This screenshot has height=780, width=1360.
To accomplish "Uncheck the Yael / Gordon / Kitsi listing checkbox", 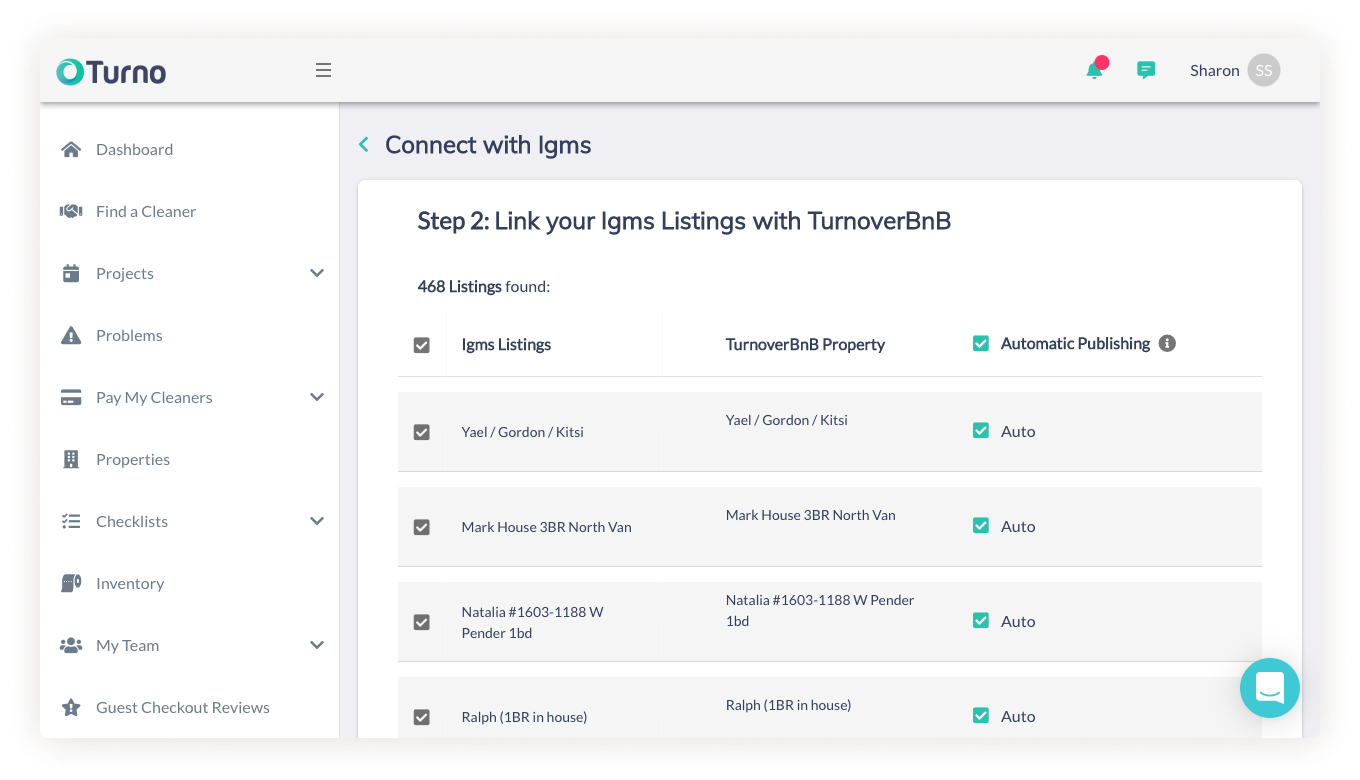I will click(422, 432).
